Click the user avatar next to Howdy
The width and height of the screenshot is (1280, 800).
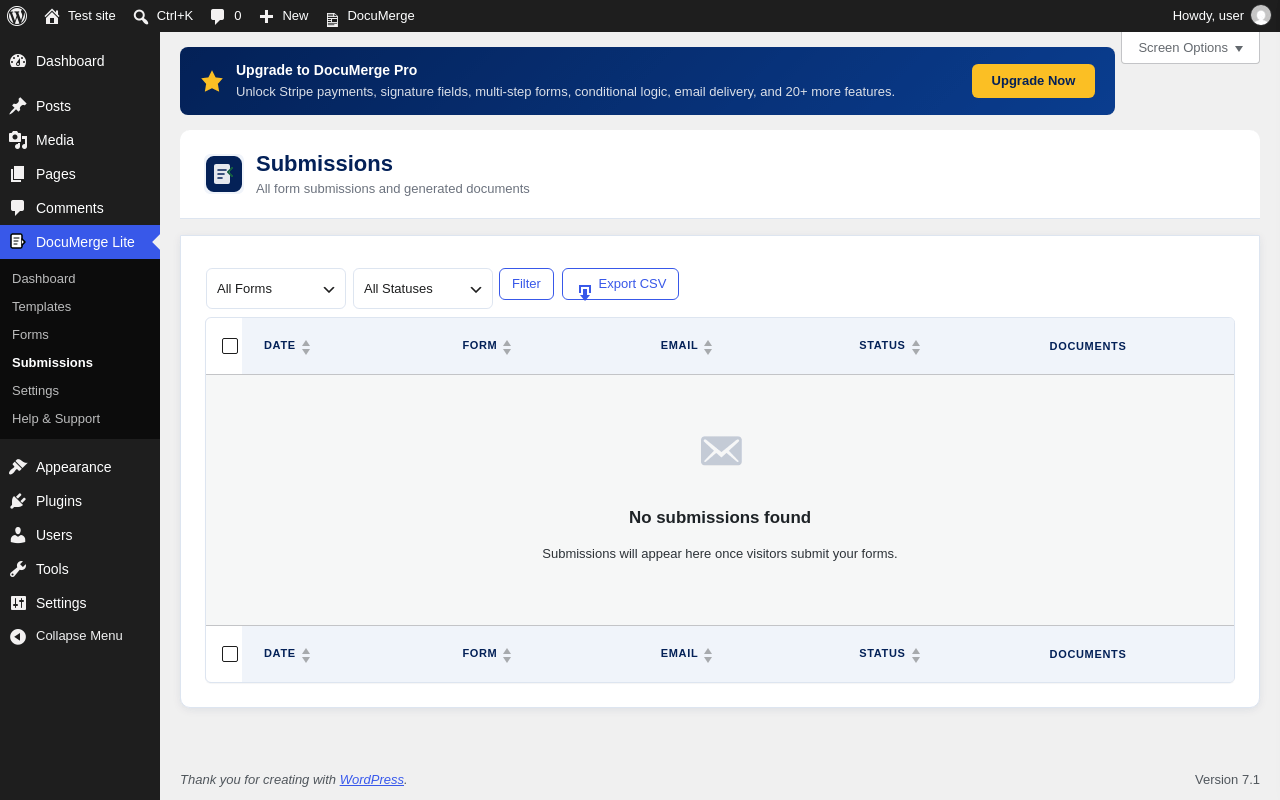1261,15
